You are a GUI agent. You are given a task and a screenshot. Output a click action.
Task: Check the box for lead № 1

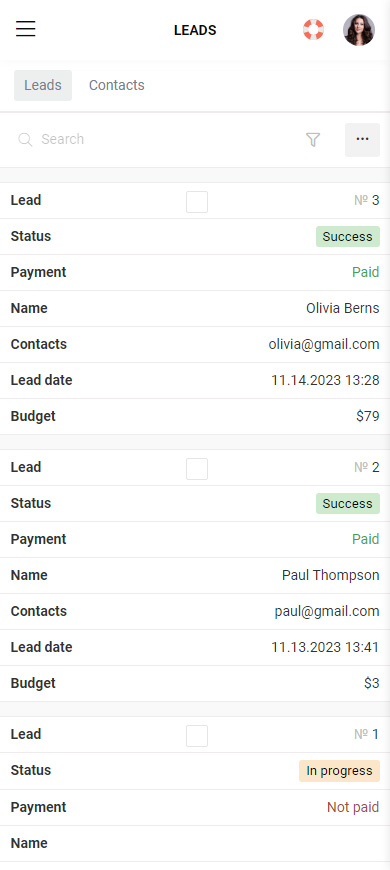tap(197, 736)
